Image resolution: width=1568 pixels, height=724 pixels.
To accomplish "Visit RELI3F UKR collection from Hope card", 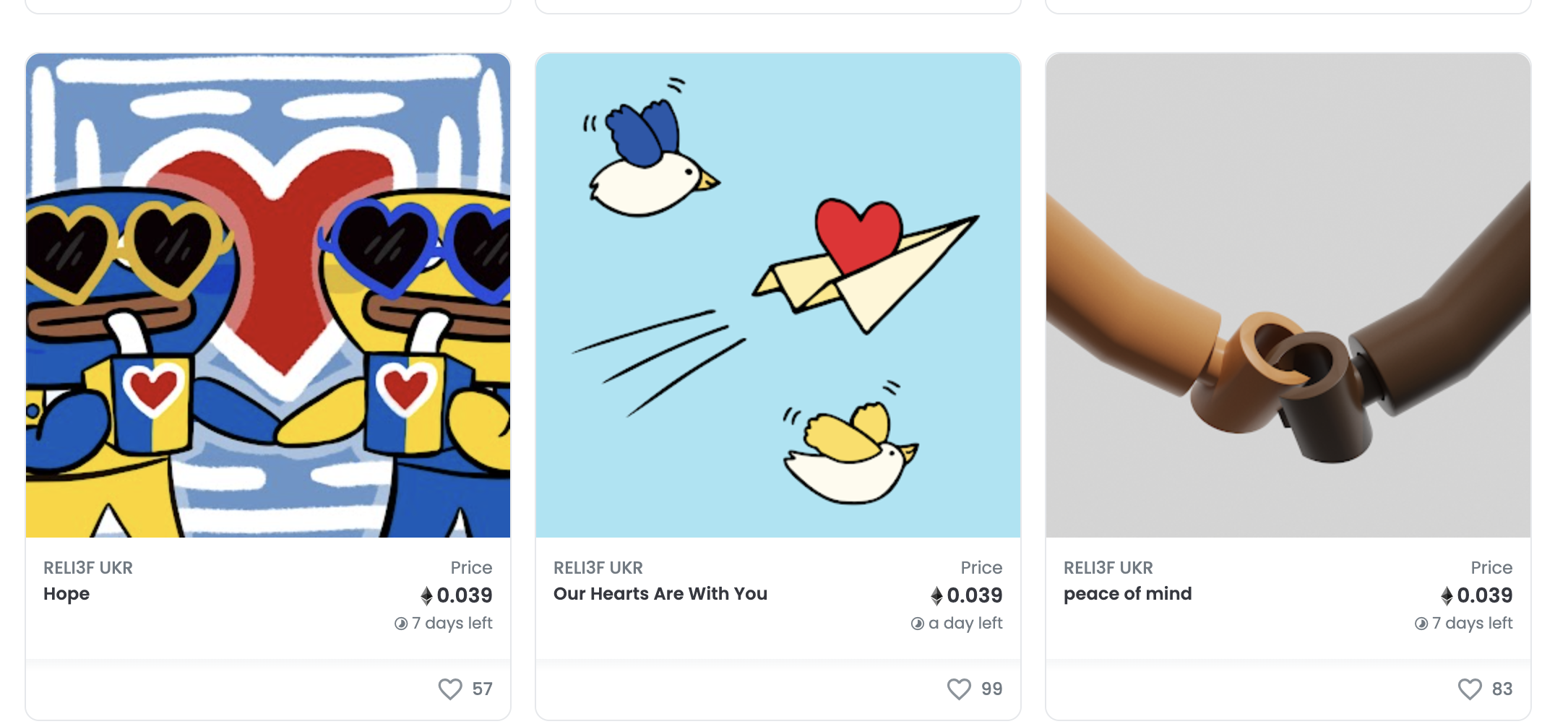I will [x=88, y=568].
